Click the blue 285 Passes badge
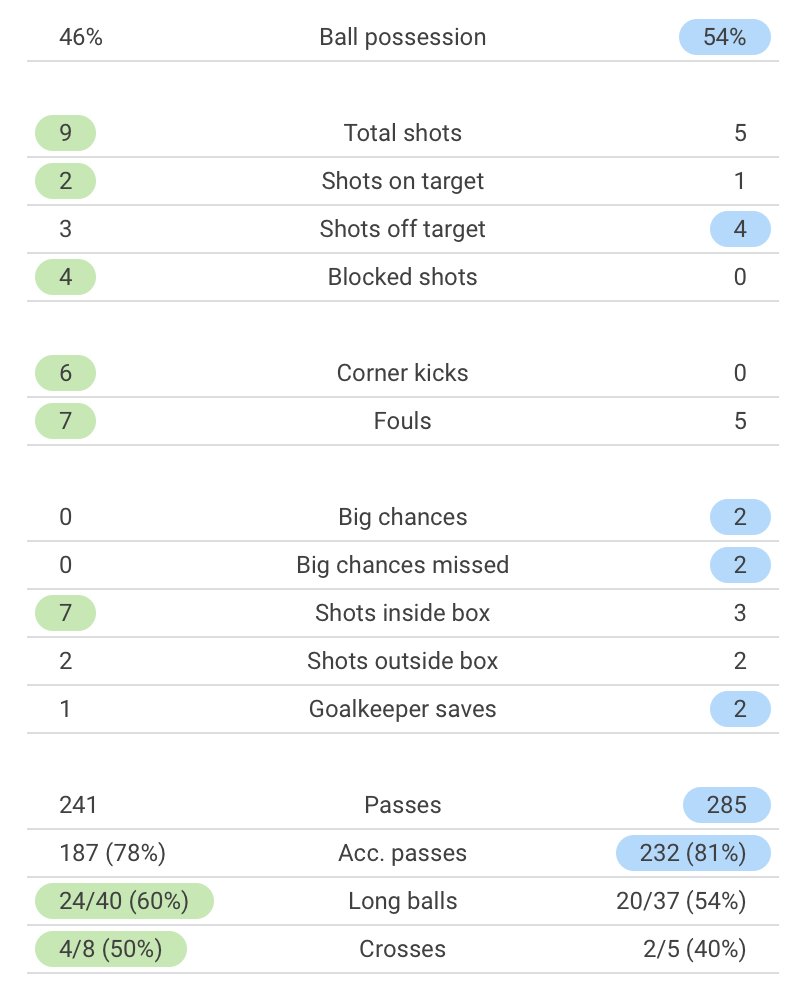The image size is (808, 988). coord(726,805)
